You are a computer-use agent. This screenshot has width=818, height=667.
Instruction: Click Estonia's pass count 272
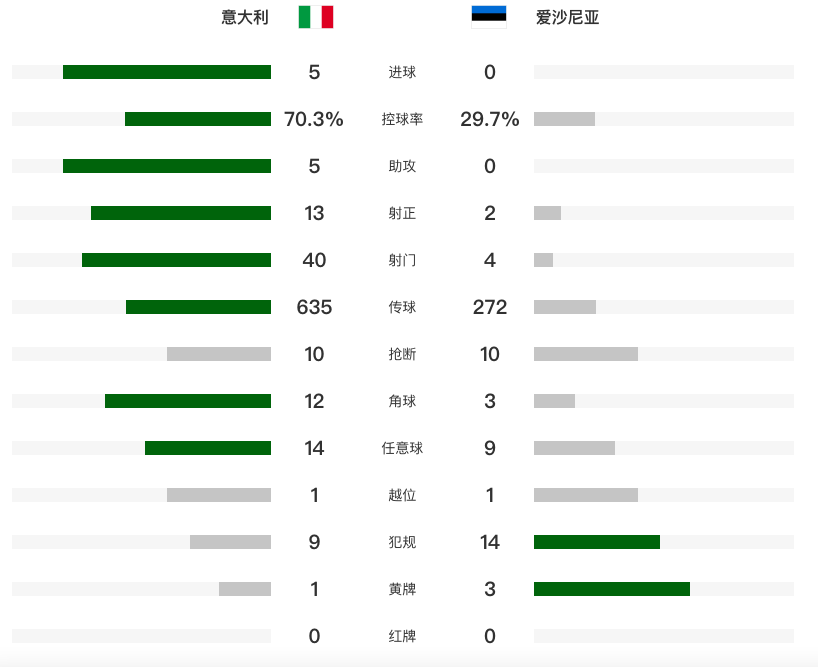pyautogui.click(x=490, y=307)
